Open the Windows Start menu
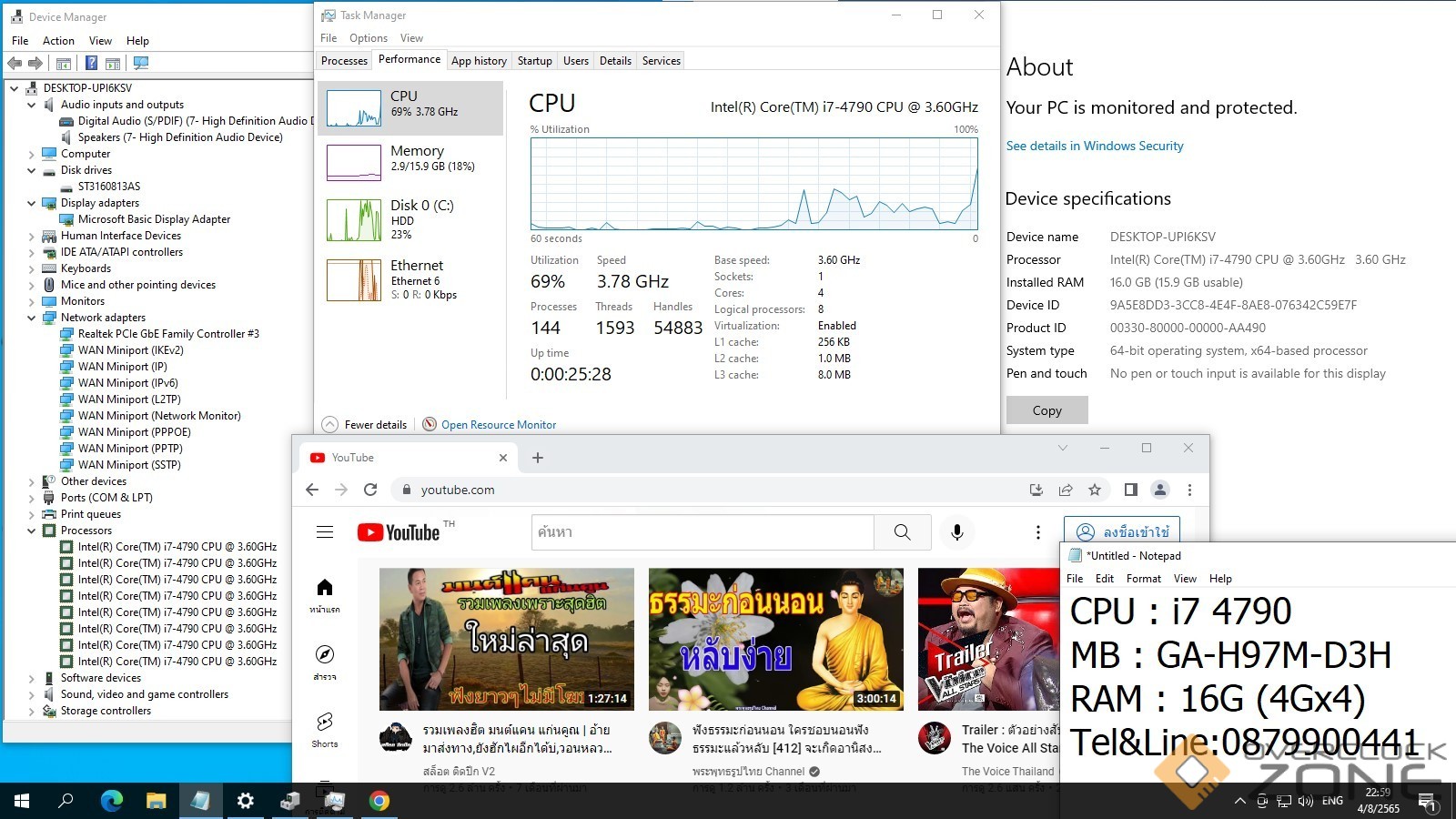Image resolution: width=1456 pixels, height=819 pixels. (x=22, y=801)
